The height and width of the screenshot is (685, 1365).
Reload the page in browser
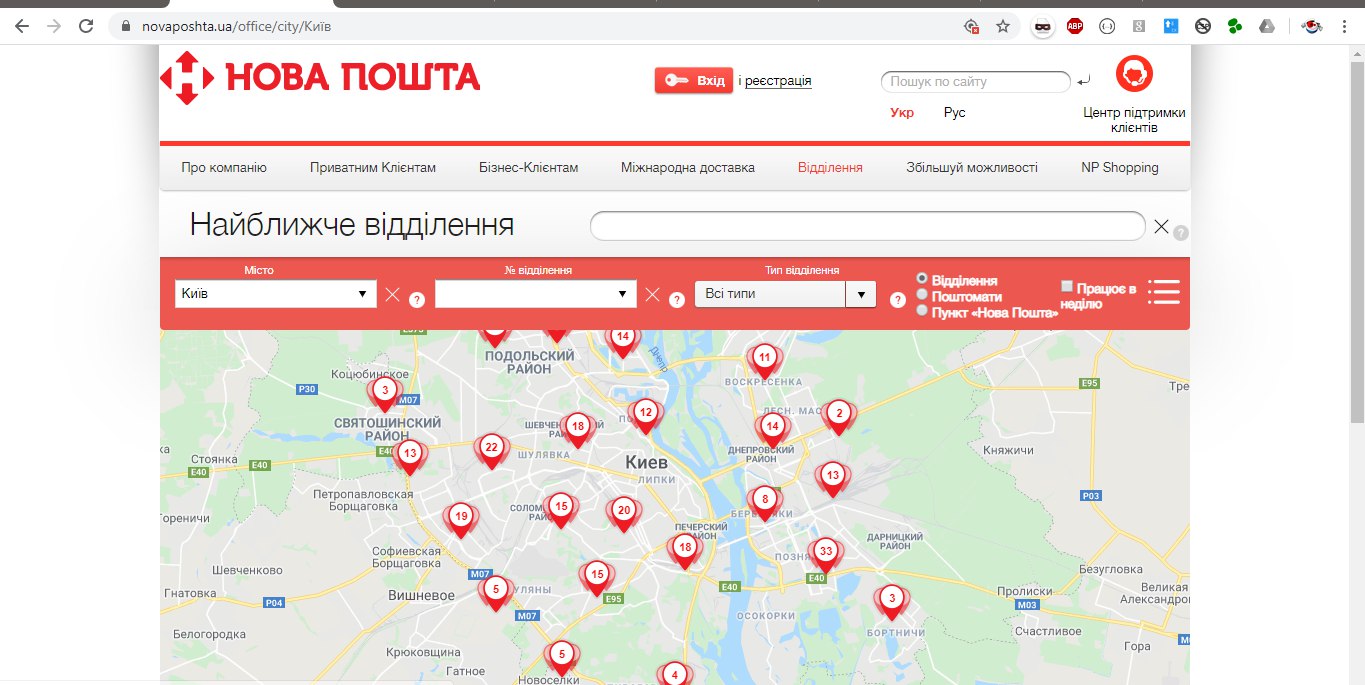[x=87, y=27]
